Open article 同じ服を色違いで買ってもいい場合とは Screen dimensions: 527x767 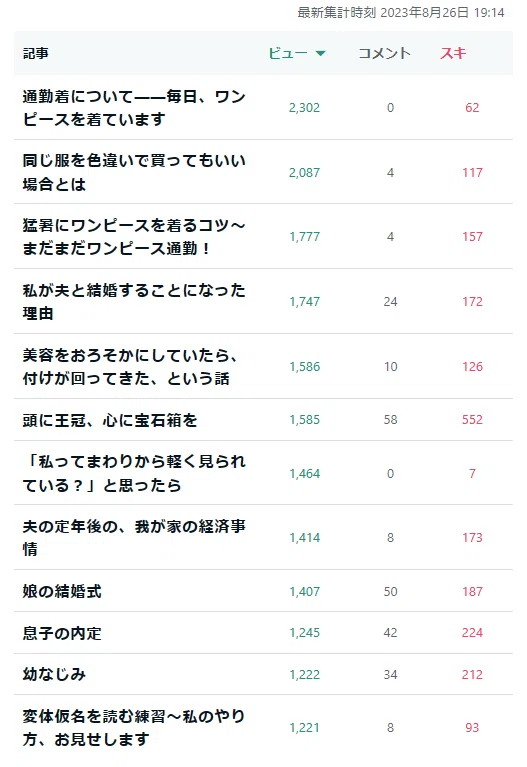click(134, 172)
